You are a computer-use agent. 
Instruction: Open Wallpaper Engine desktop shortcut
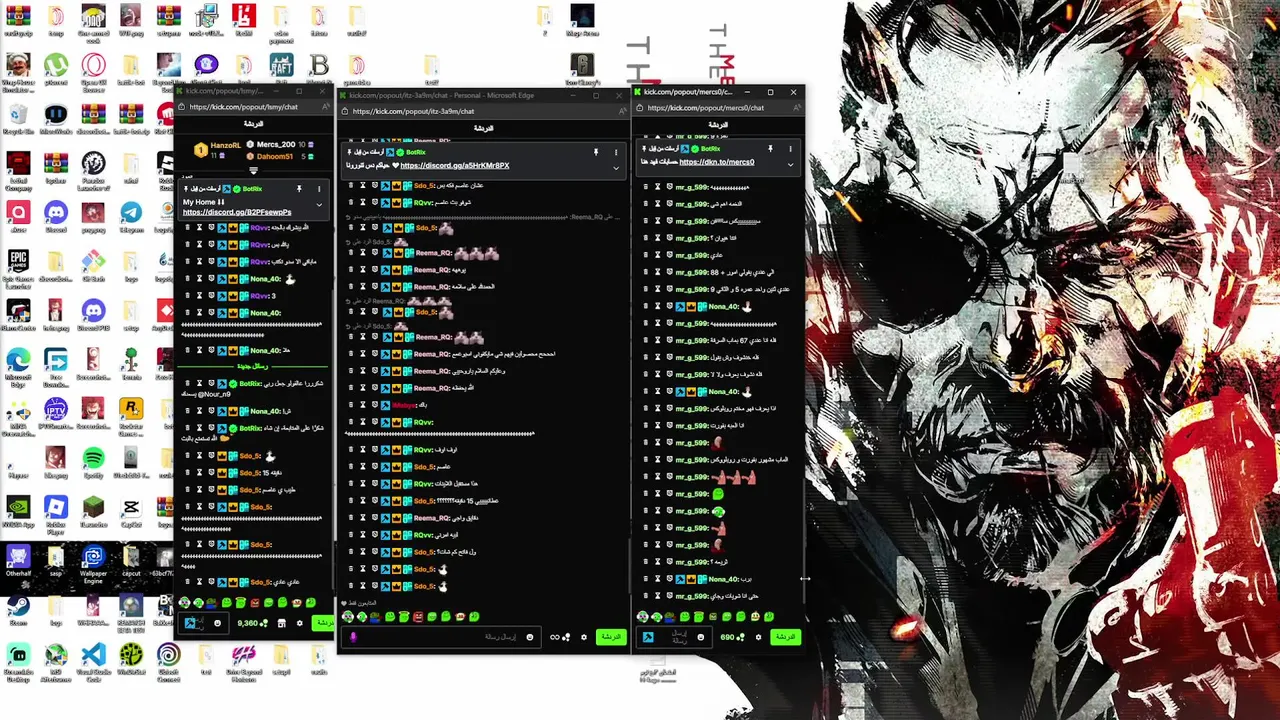pos(93,563)
